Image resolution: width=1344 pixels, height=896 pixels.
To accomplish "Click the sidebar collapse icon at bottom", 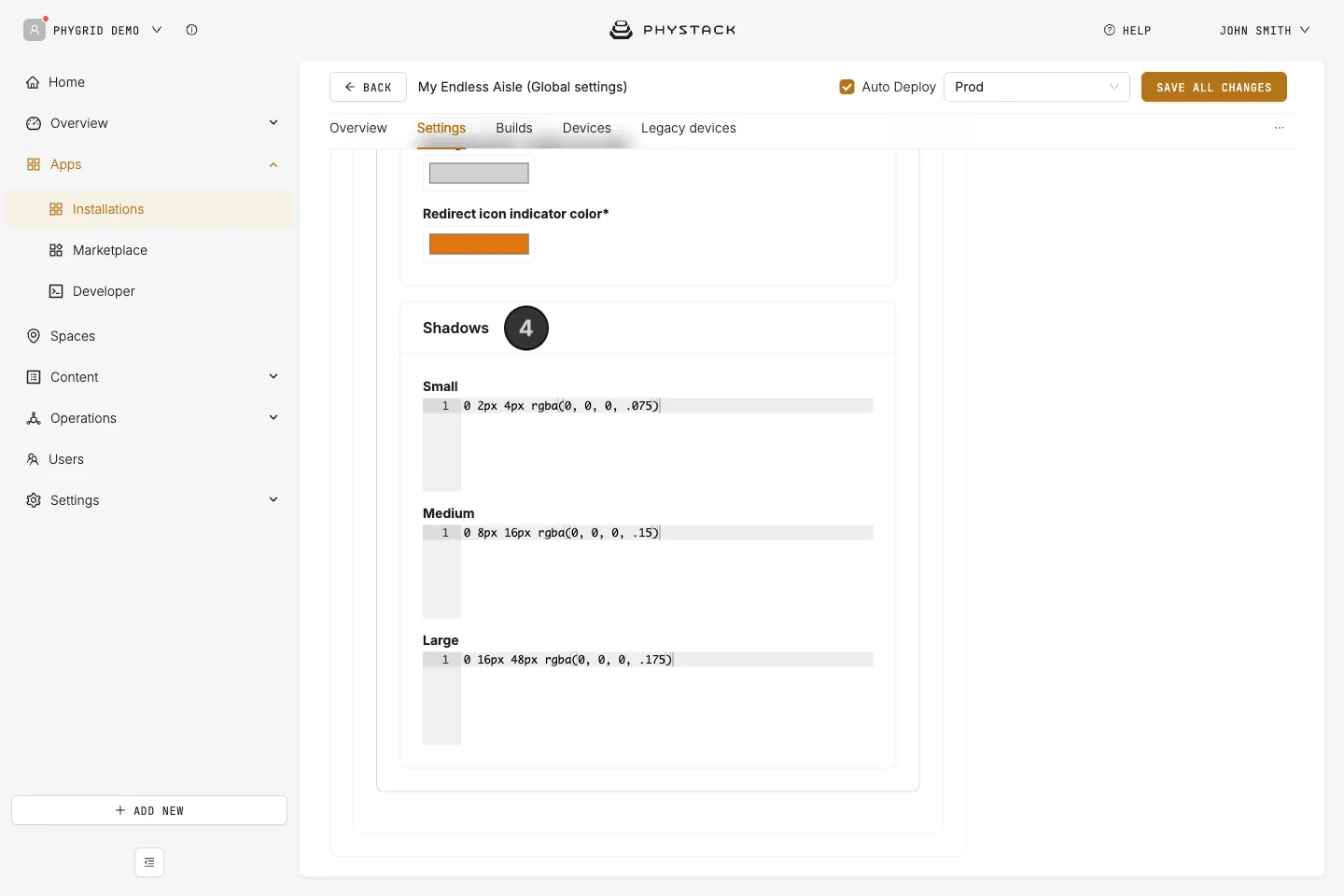I will pos(149,862).
